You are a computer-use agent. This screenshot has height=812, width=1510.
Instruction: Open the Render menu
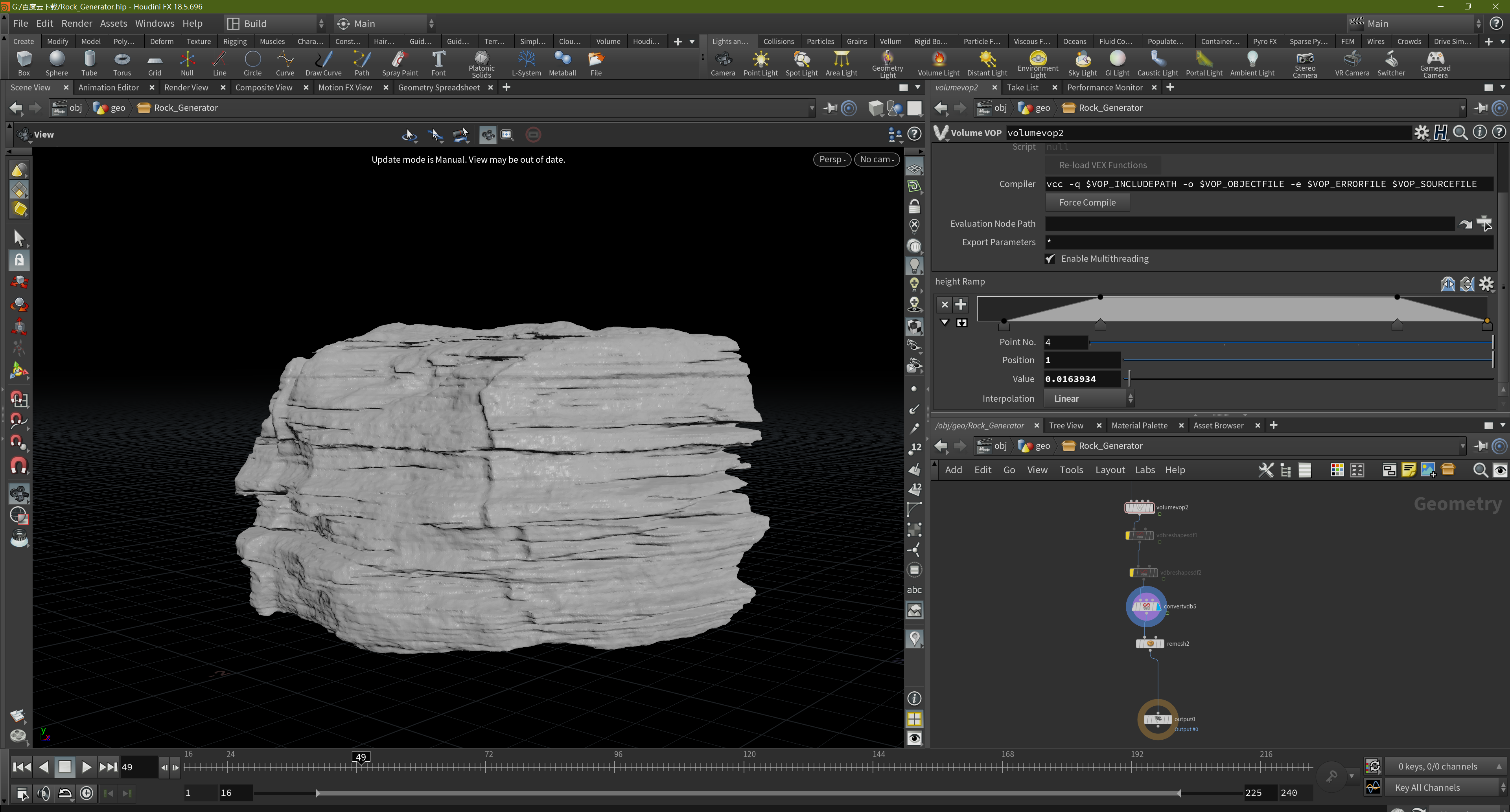point(77,24)
